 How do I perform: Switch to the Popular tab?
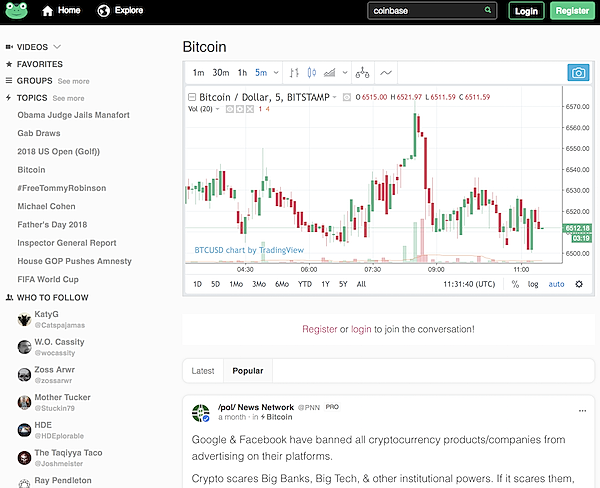[248, 371]
